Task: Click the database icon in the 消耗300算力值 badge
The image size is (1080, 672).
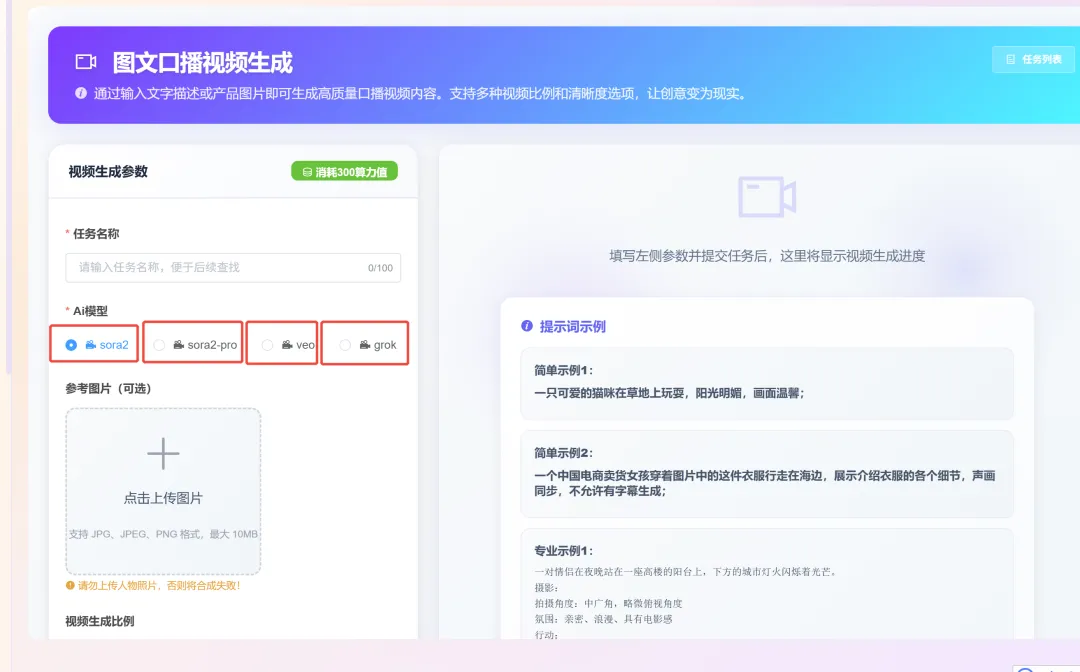Action: click(x=307, y=172)
